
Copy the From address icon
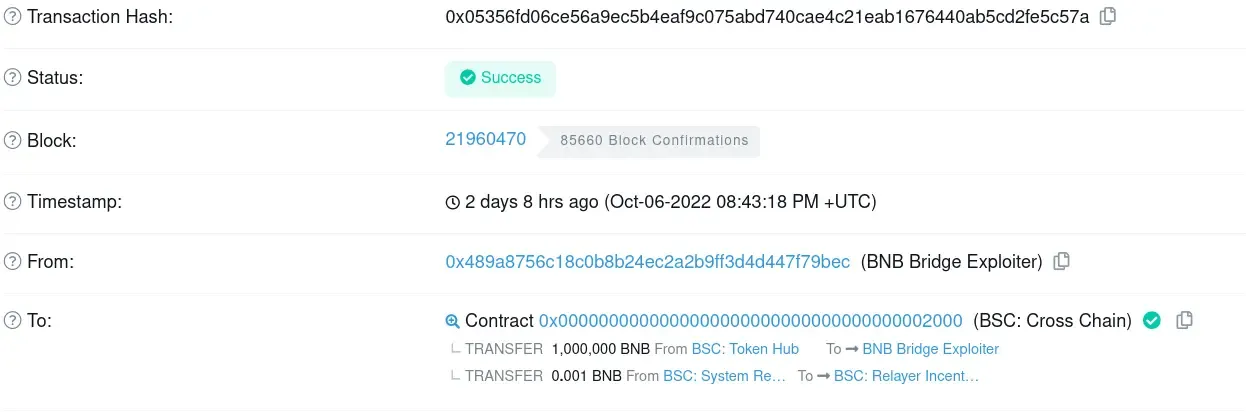pyautogui.click(x=1062, y=261)
